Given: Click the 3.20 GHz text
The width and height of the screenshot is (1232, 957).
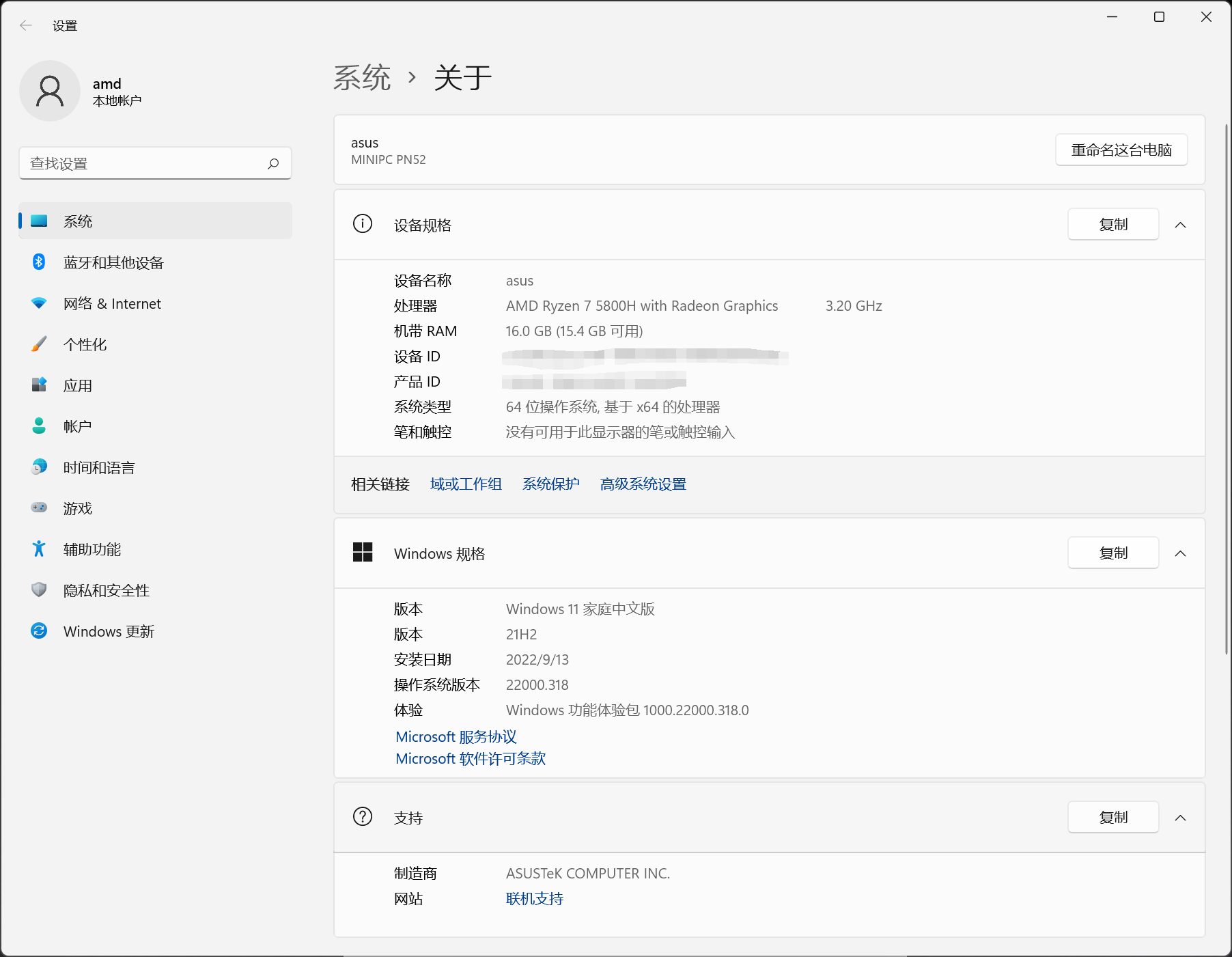Looking at the screenshot, I should click(x=854, y=305).
